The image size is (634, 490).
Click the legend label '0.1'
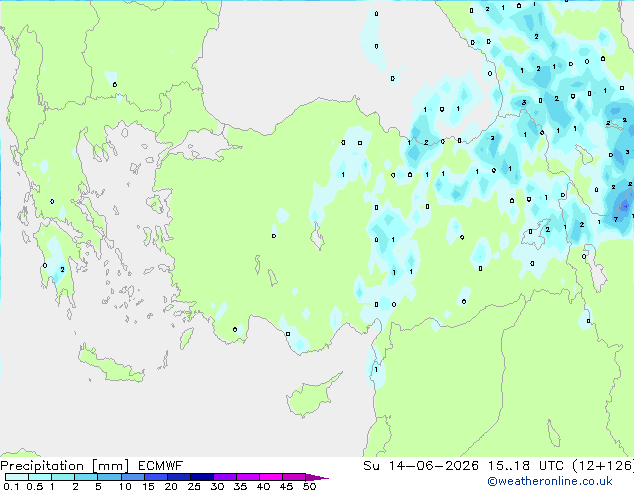tap(11, 486)
